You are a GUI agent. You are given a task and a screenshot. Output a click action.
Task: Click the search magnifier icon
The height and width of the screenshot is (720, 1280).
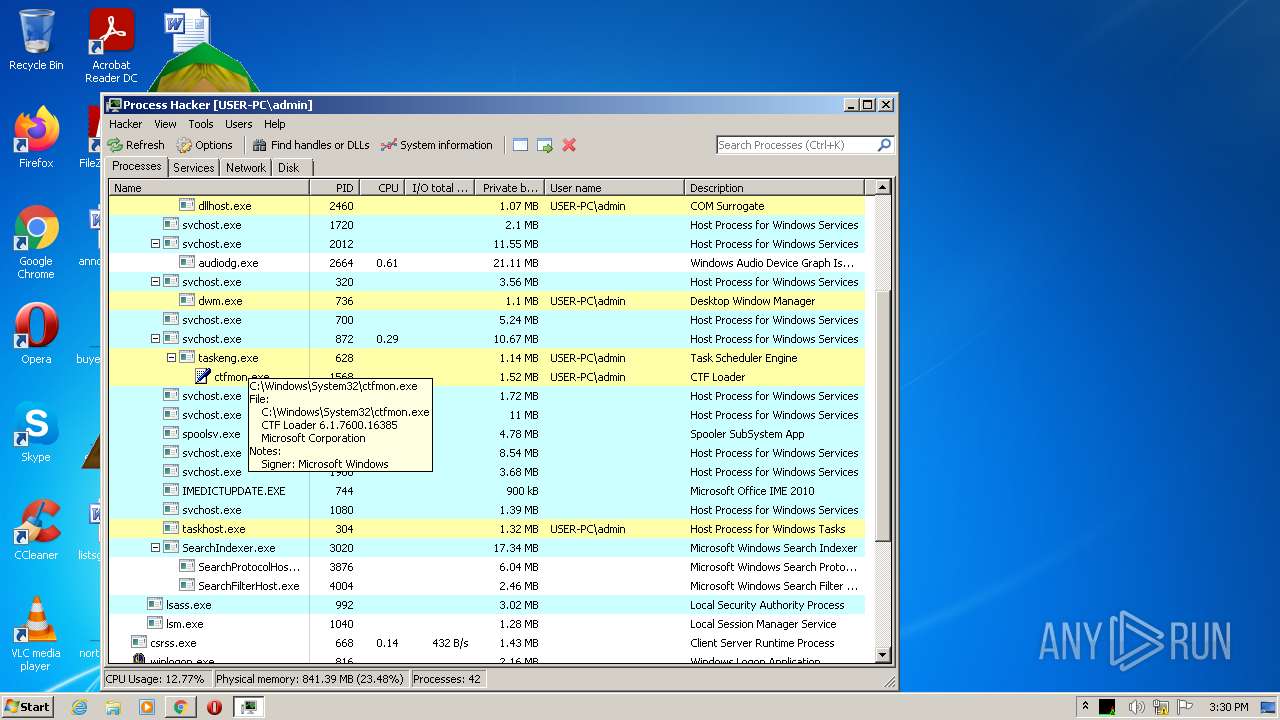click(x=884, y=145)
